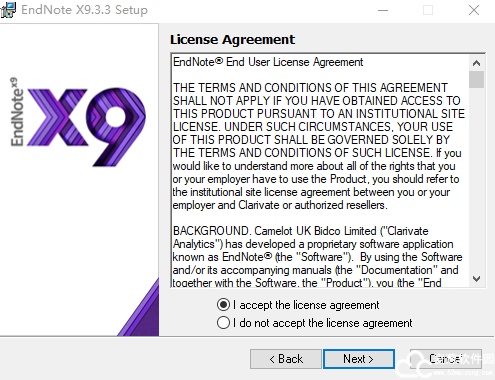The height and width of the screenshot is (380, 495).
Task: Click the installer icon in the title bar
Action: pyautogui.click(x=8, y=10)
